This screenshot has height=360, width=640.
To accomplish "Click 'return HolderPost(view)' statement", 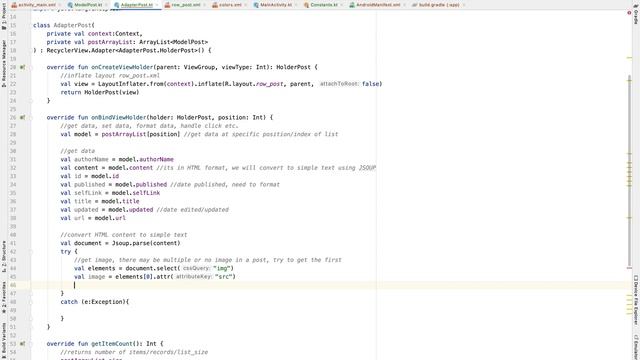I will 100,92.
